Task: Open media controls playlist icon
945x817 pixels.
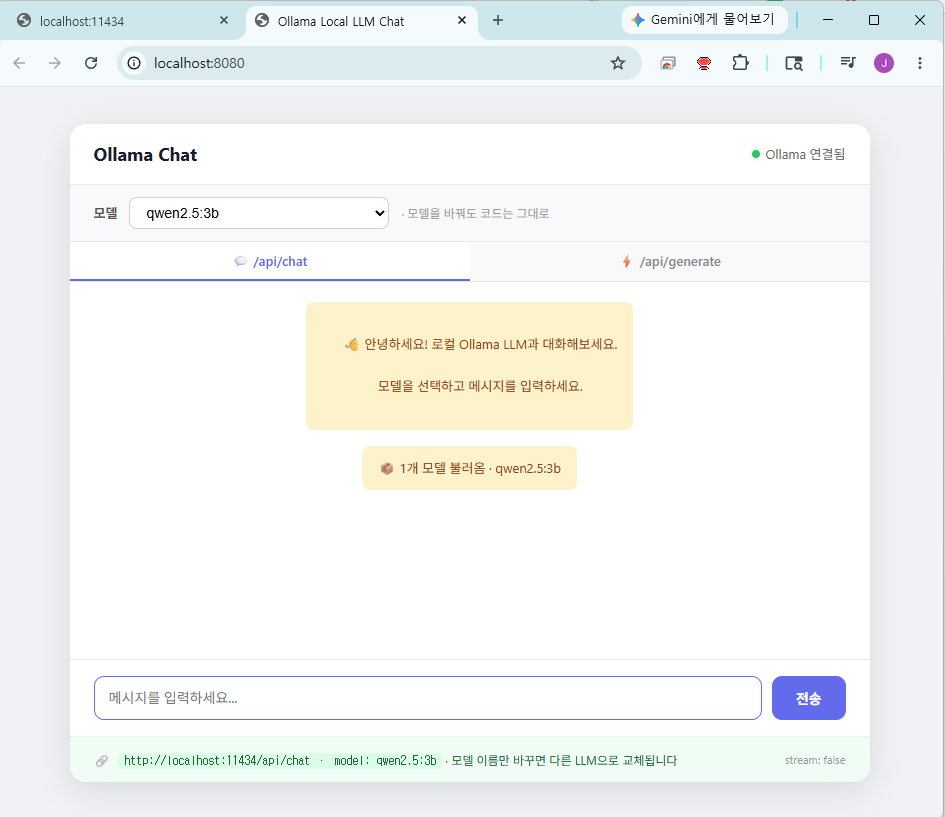Action: [848, 62]
